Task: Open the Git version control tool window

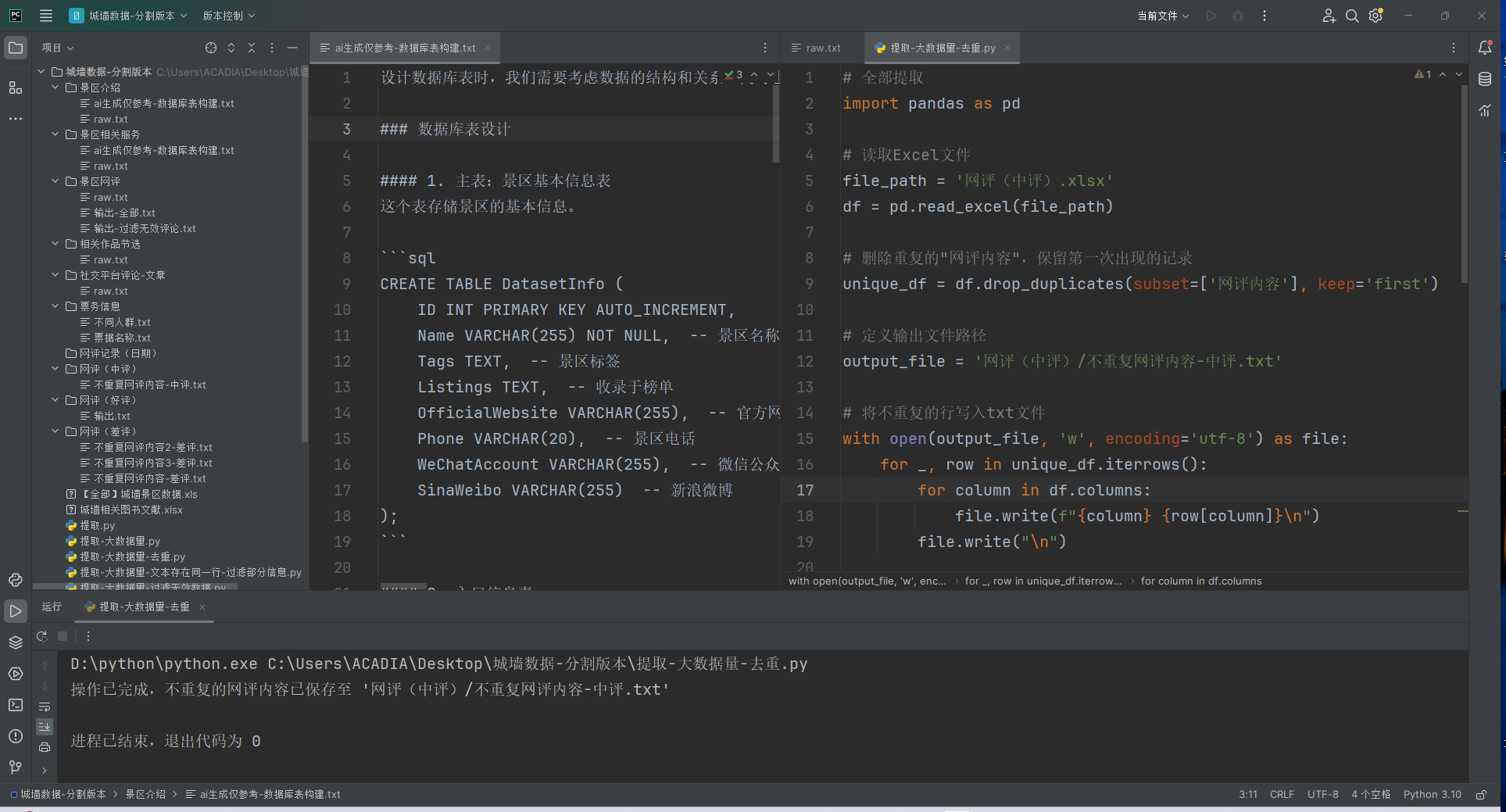Action: pyautogui.click(x=16, y=767)
